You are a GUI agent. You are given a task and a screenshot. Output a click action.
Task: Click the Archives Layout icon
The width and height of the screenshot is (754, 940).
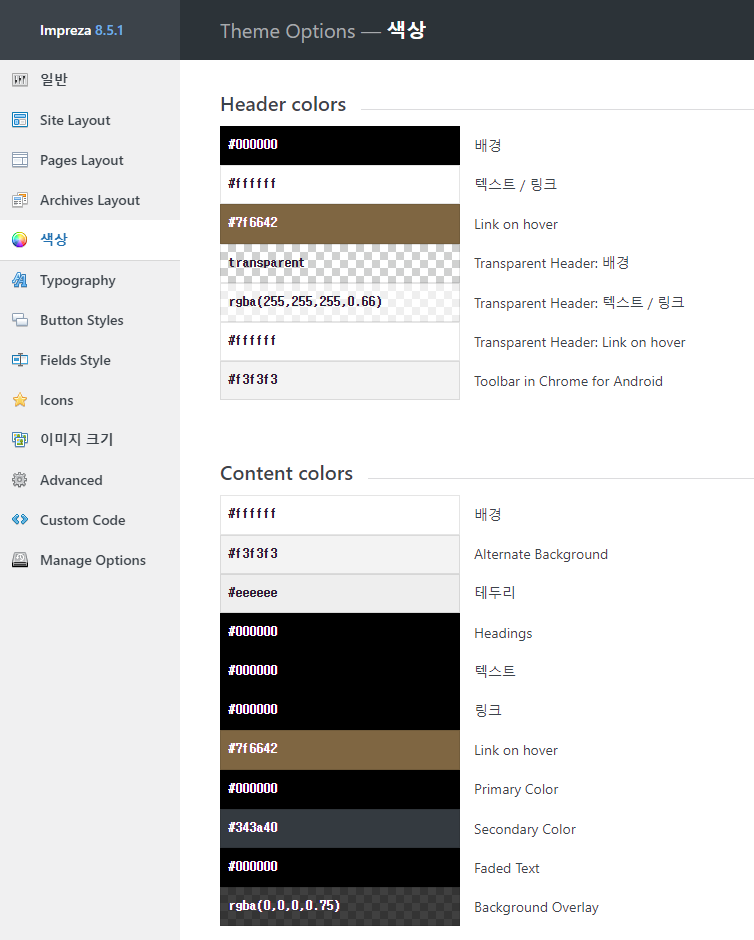(20, 200)
